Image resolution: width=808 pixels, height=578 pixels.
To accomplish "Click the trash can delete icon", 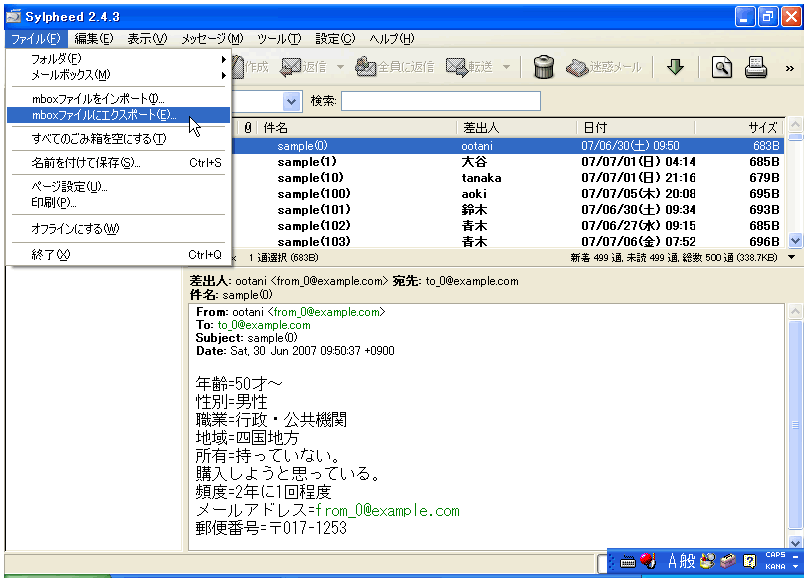I will pyautogui.click(x=544, y=67).
